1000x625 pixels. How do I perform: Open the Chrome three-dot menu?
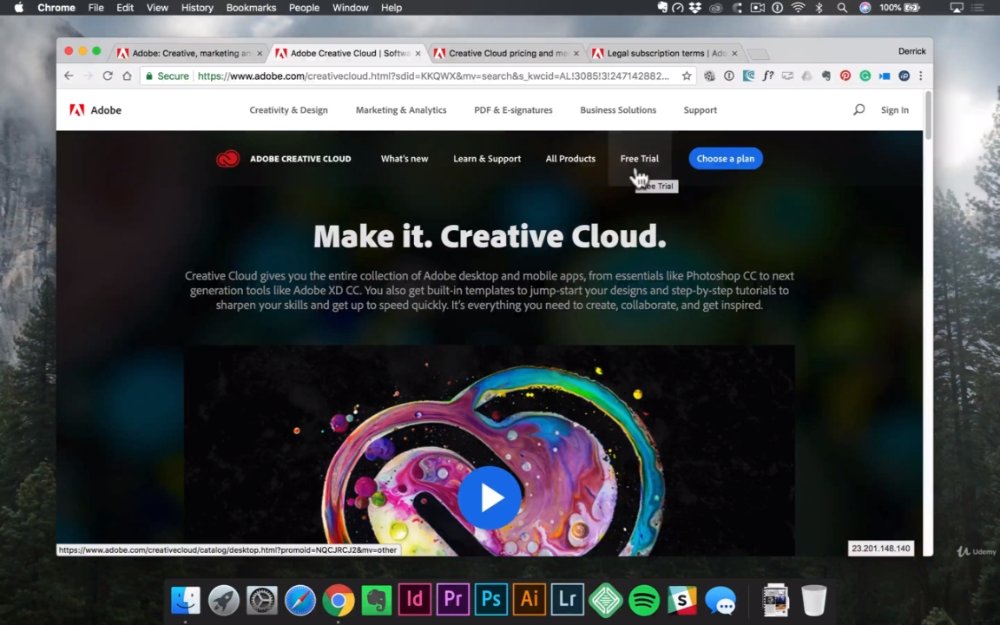pos(920,76)
